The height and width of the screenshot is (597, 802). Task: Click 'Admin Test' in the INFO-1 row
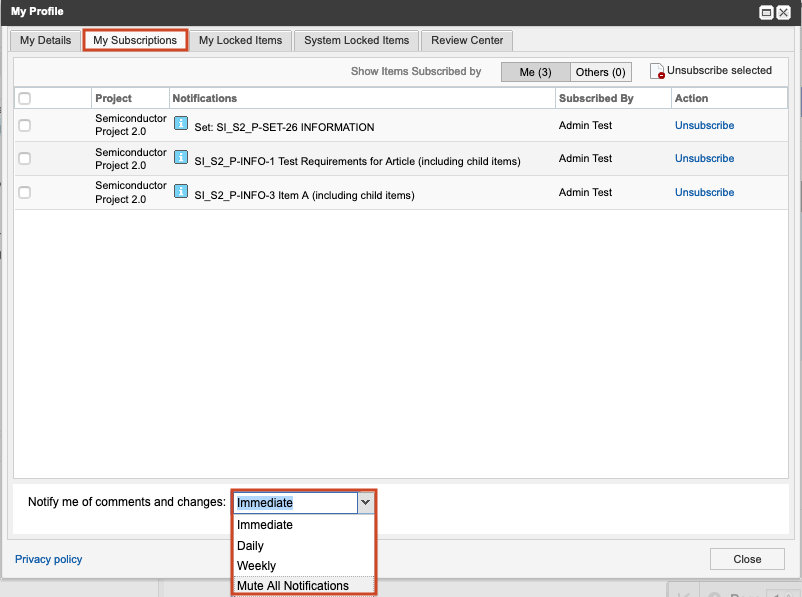(585, 159)
